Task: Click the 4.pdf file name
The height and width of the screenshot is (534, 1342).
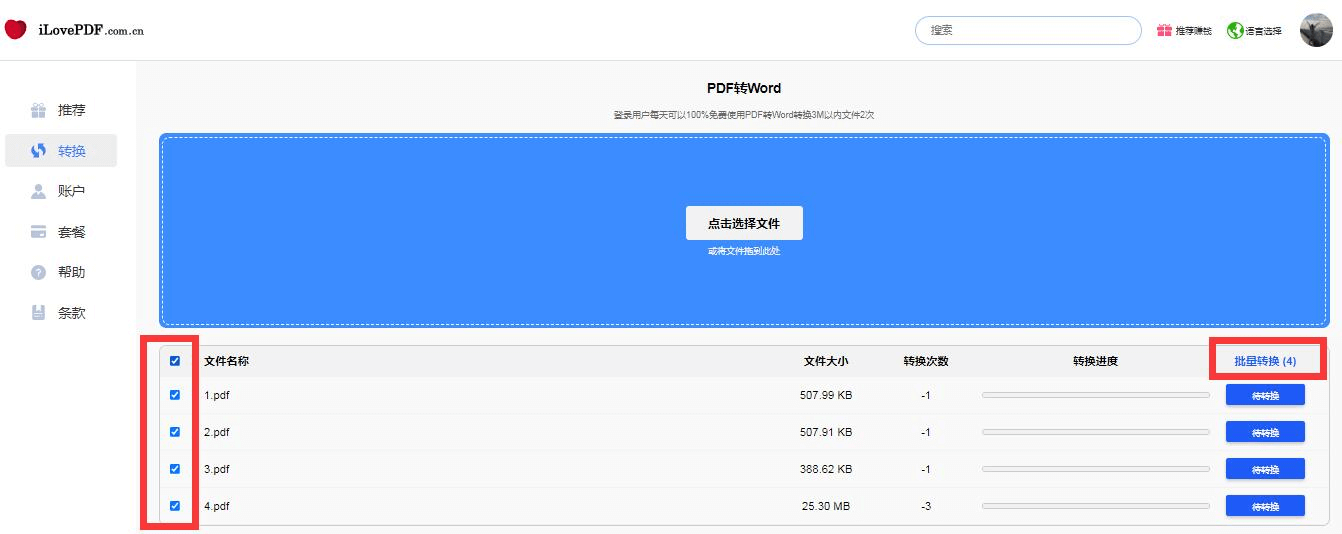Action: [x=217, y=506]
